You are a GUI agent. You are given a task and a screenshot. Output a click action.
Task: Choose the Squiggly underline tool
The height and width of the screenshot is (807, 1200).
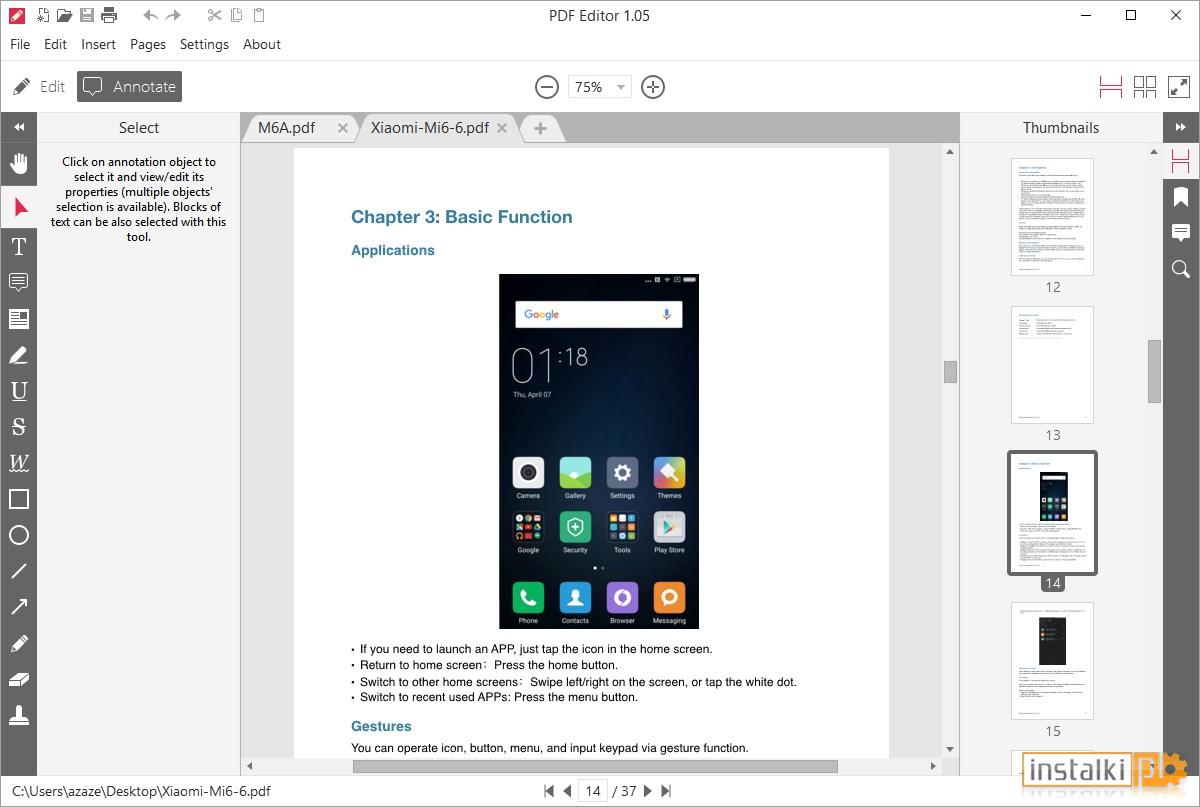(x=19, y=463)
